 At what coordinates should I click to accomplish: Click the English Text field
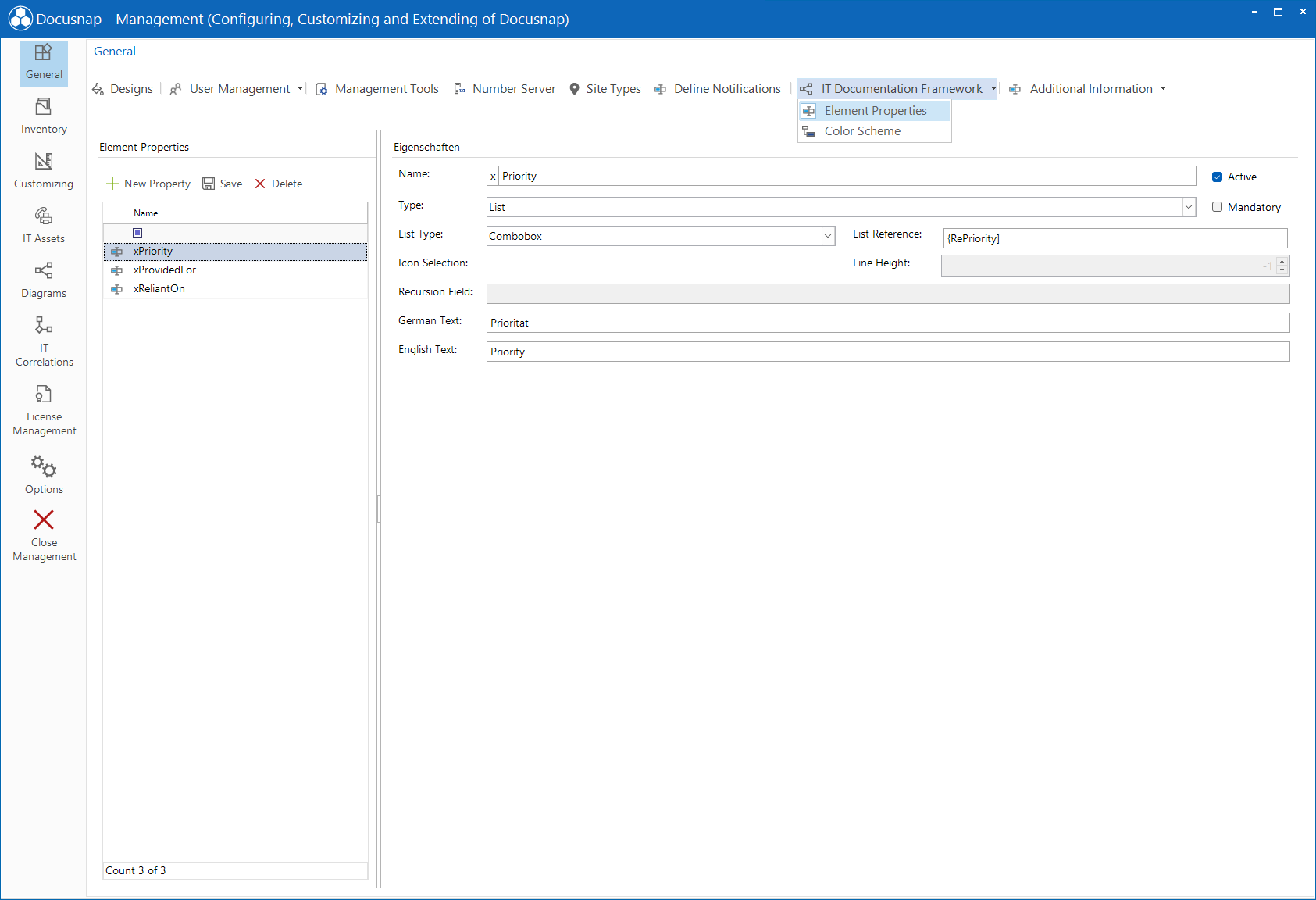pyautogui.click(x=888, y=352)
